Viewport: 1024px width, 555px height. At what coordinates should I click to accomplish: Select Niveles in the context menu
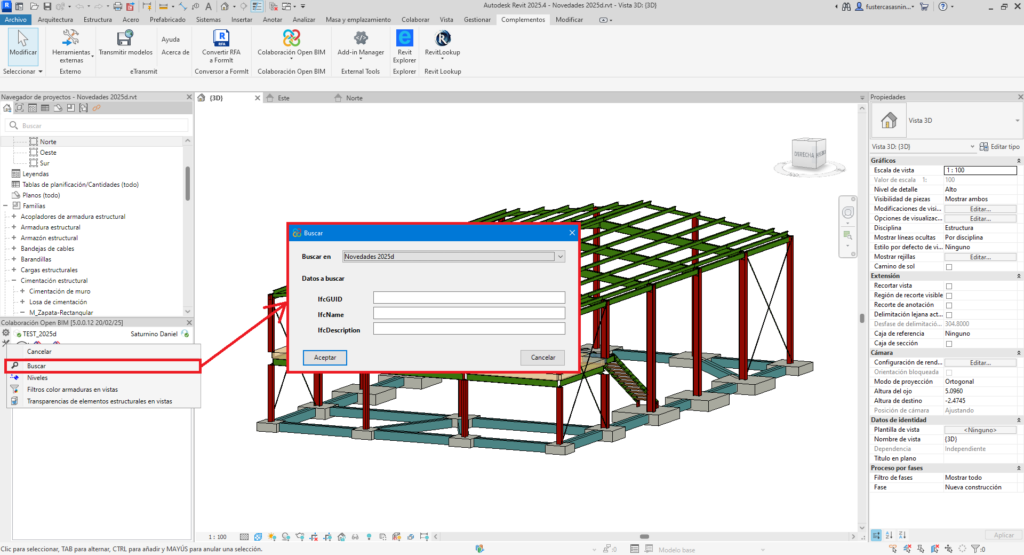(x=37, y=379)
